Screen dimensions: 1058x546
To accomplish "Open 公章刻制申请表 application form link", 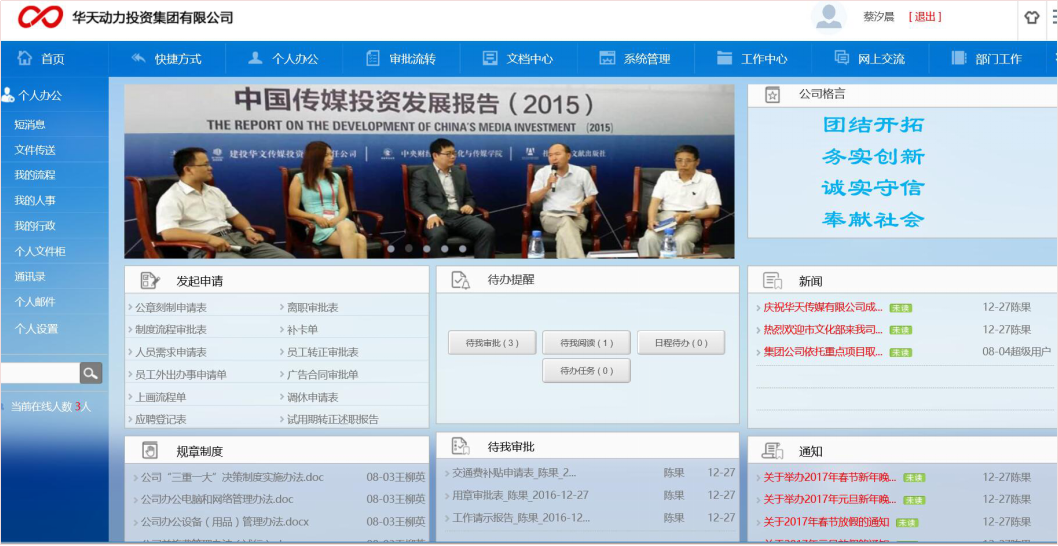I will tap(171, 308).
